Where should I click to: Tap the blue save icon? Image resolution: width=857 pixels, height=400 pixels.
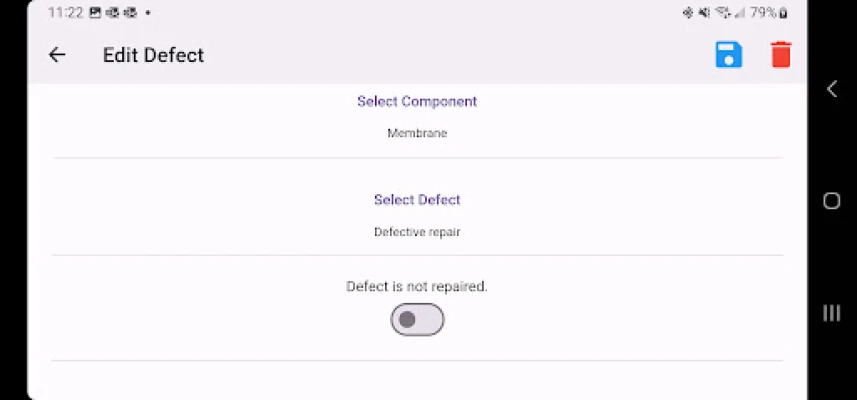point(729,55)
